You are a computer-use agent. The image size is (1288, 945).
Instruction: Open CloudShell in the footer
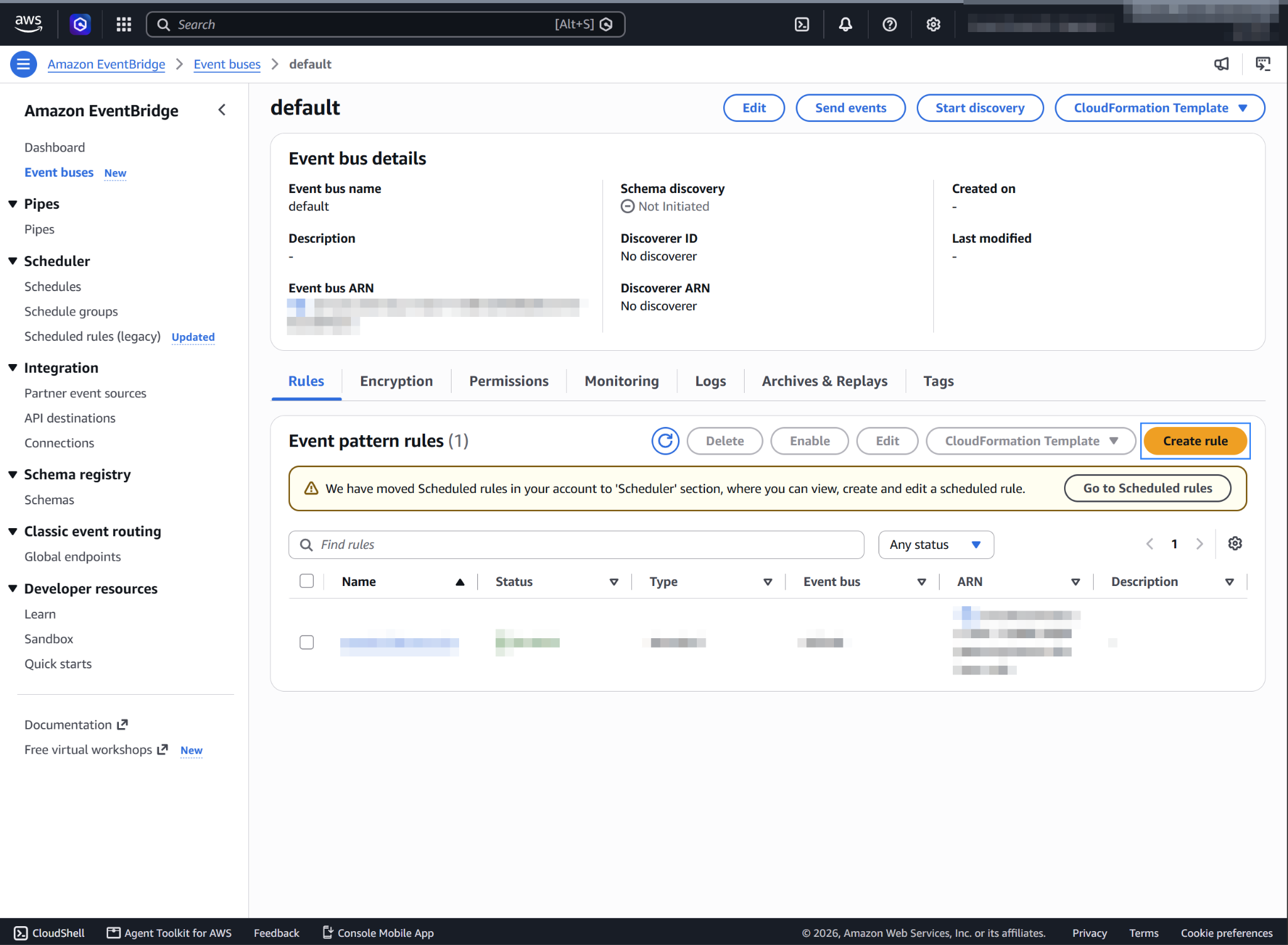pos(49,933)
